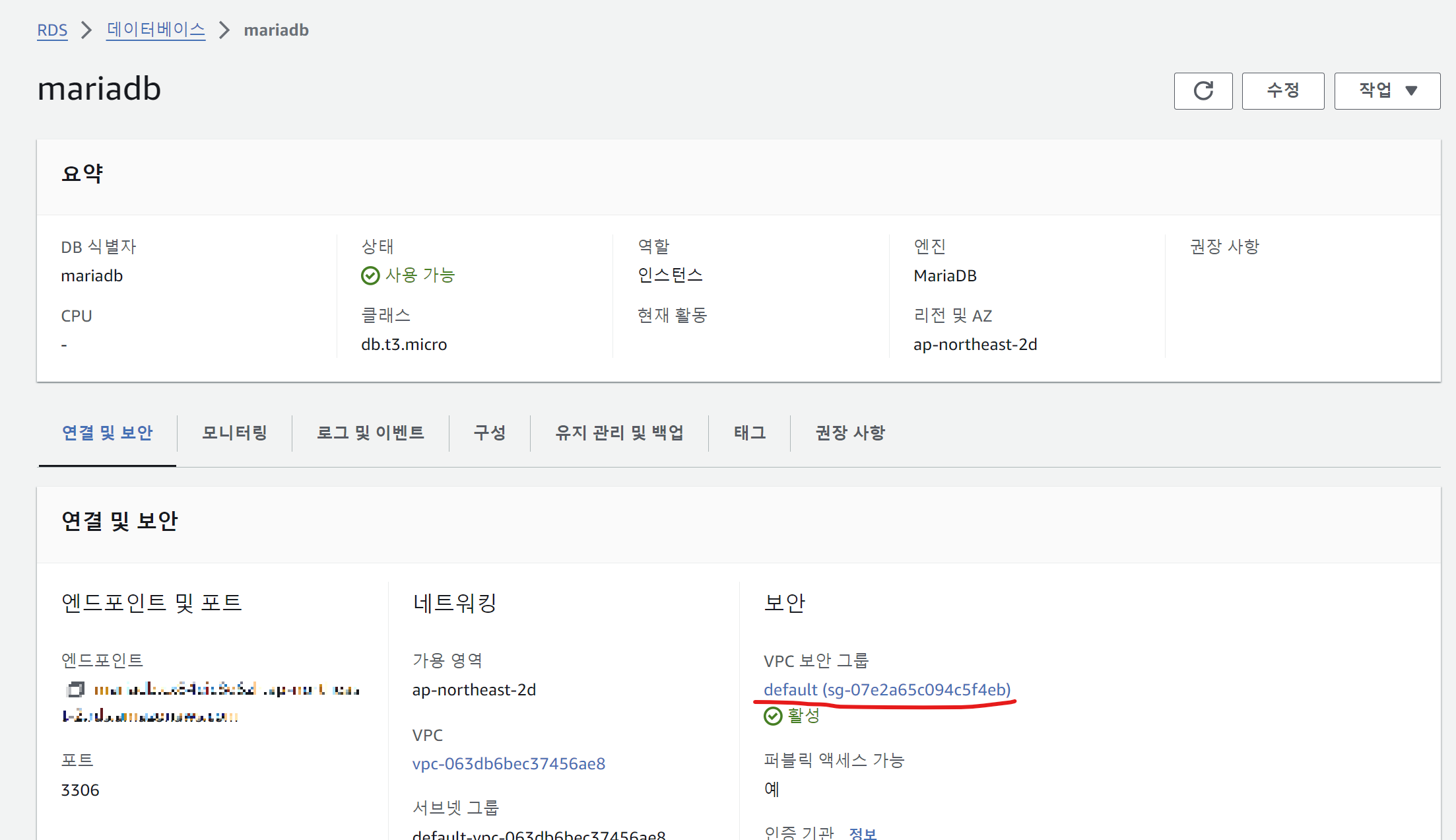Viewport: 1456px width, 840px height.
Task: Click the refresh icon button
Action: [1203, 90]
